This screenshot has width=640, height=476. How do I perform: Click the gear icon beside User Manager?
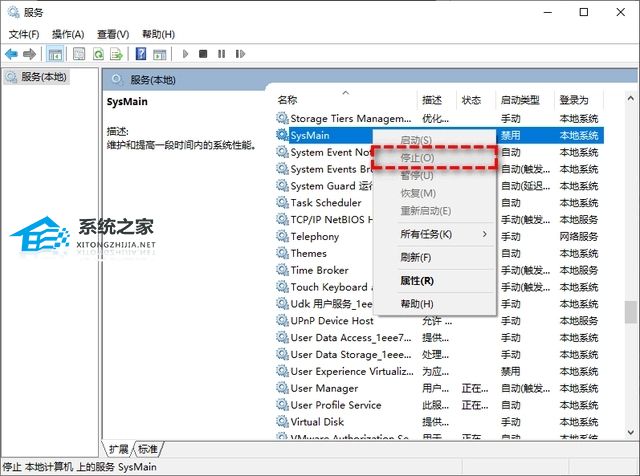pos(282,387)
